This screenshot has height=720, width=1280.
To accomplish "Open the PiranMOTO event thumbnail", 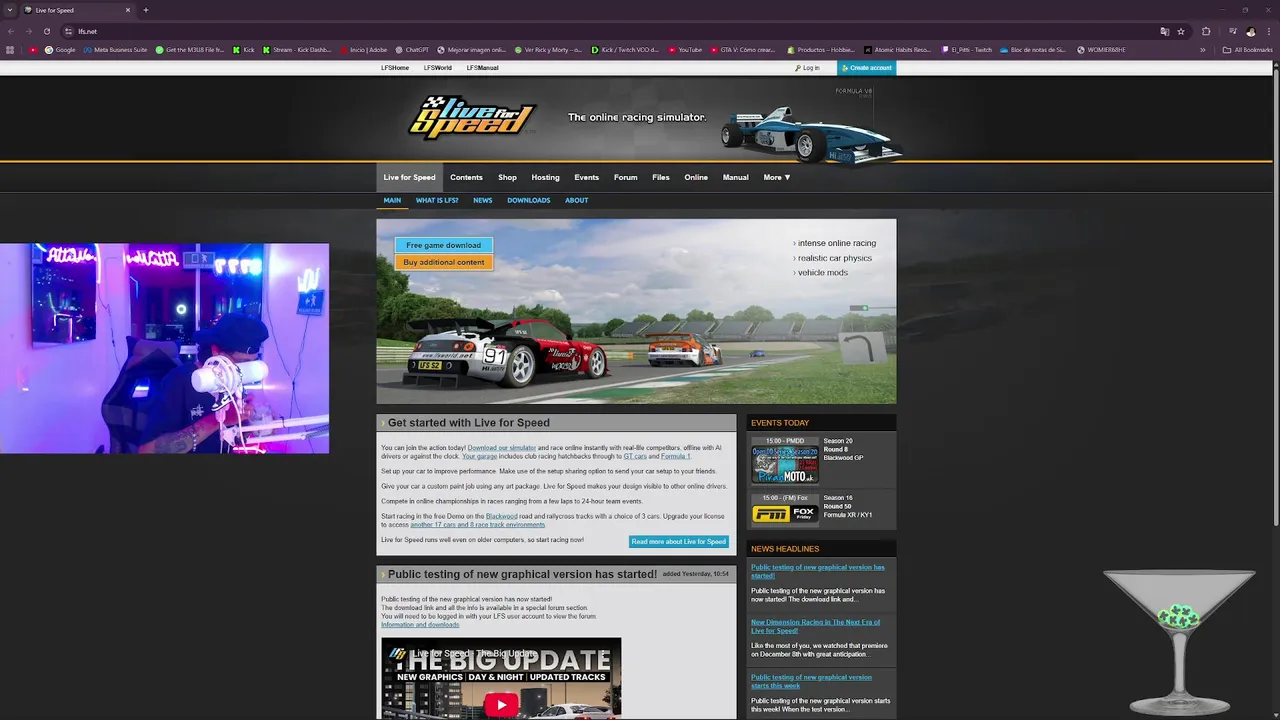I will coord(785,466).
